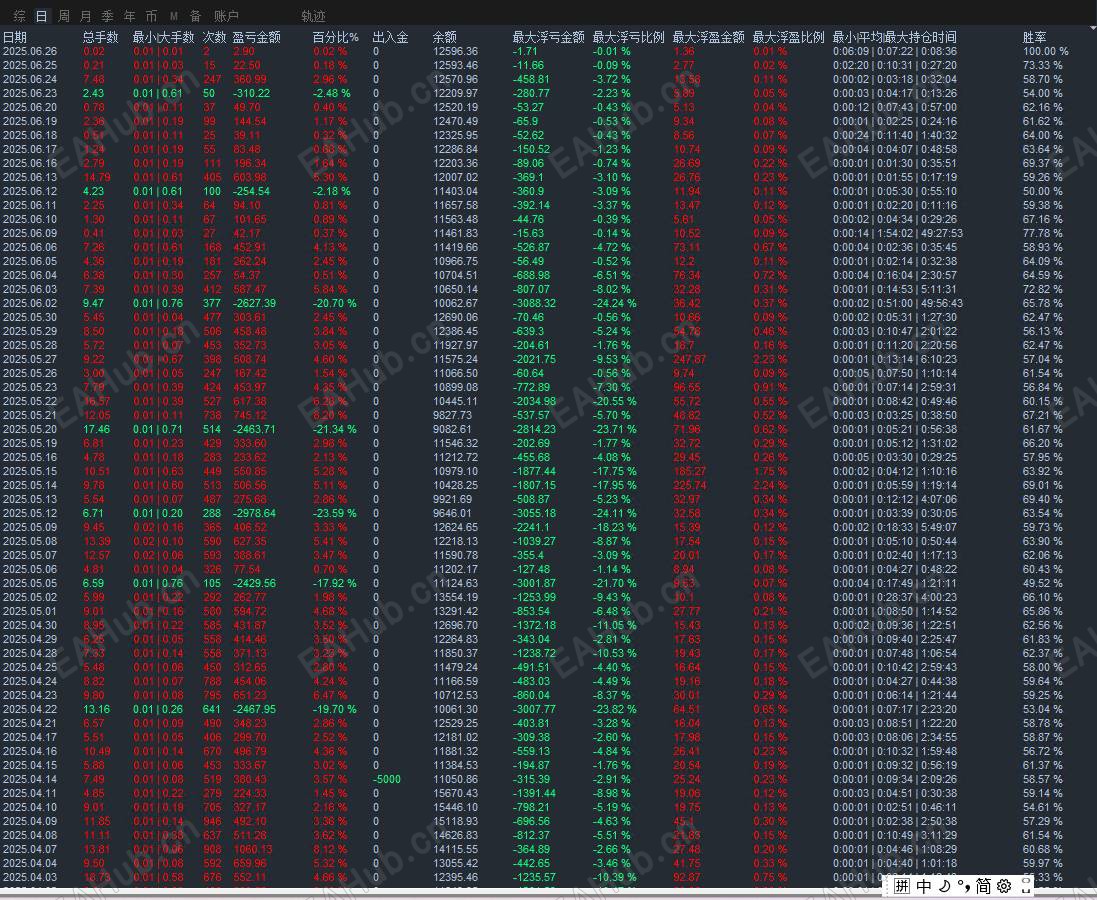Click the 1060.13 profit cell
This screenshot has width=1097, height=900.
253,849
